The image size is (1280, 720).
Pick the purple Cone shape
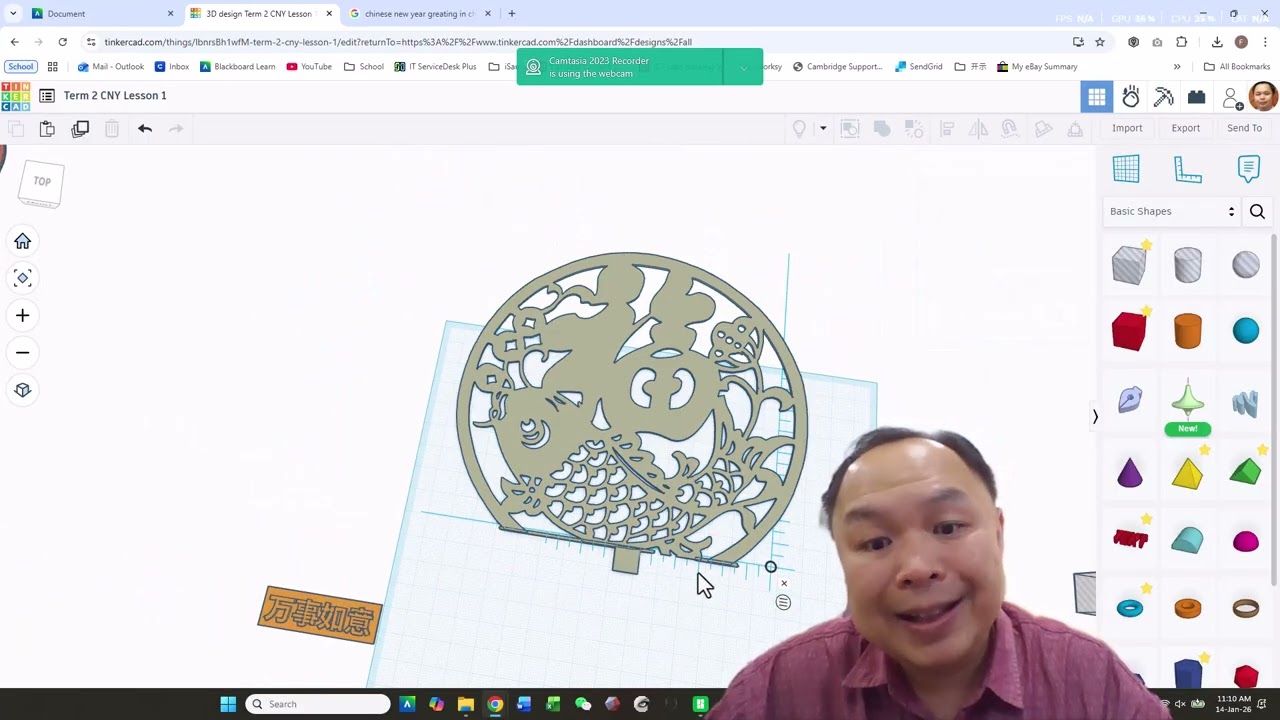[1129, 472]
